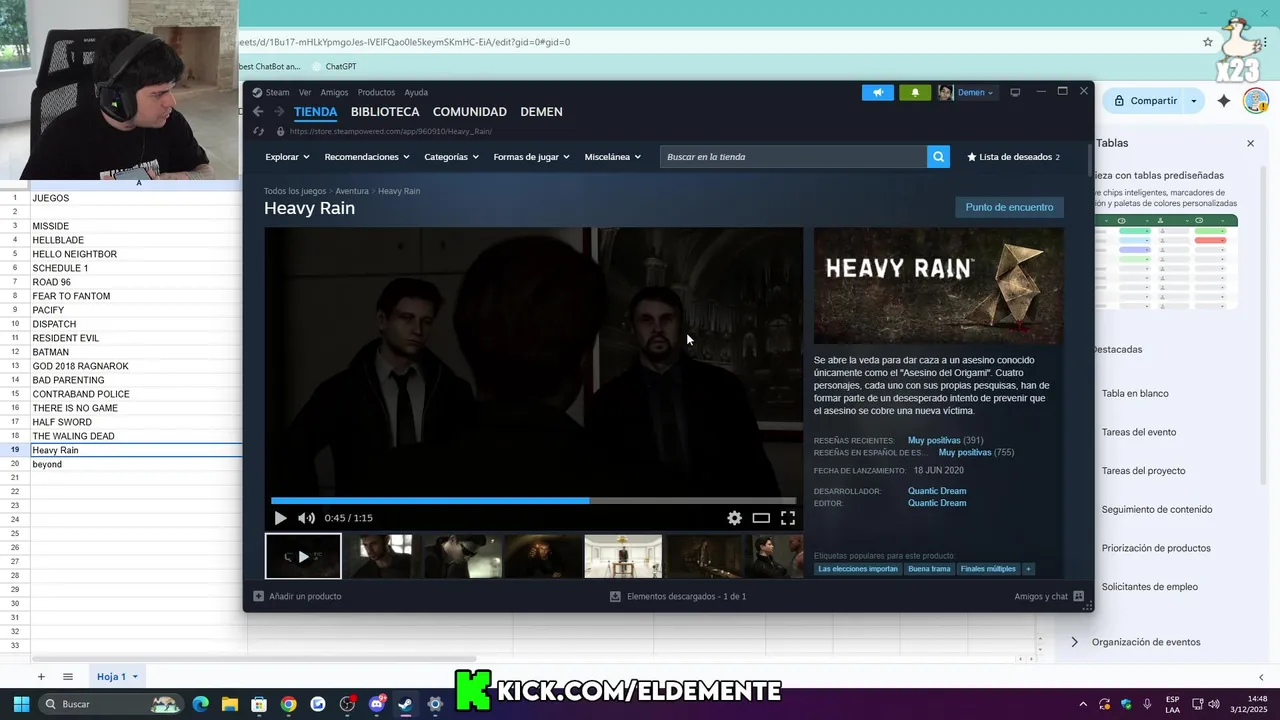1280x720 pixels.
Task: Click the store search magnifier button
Action: (x=938, y=157)
